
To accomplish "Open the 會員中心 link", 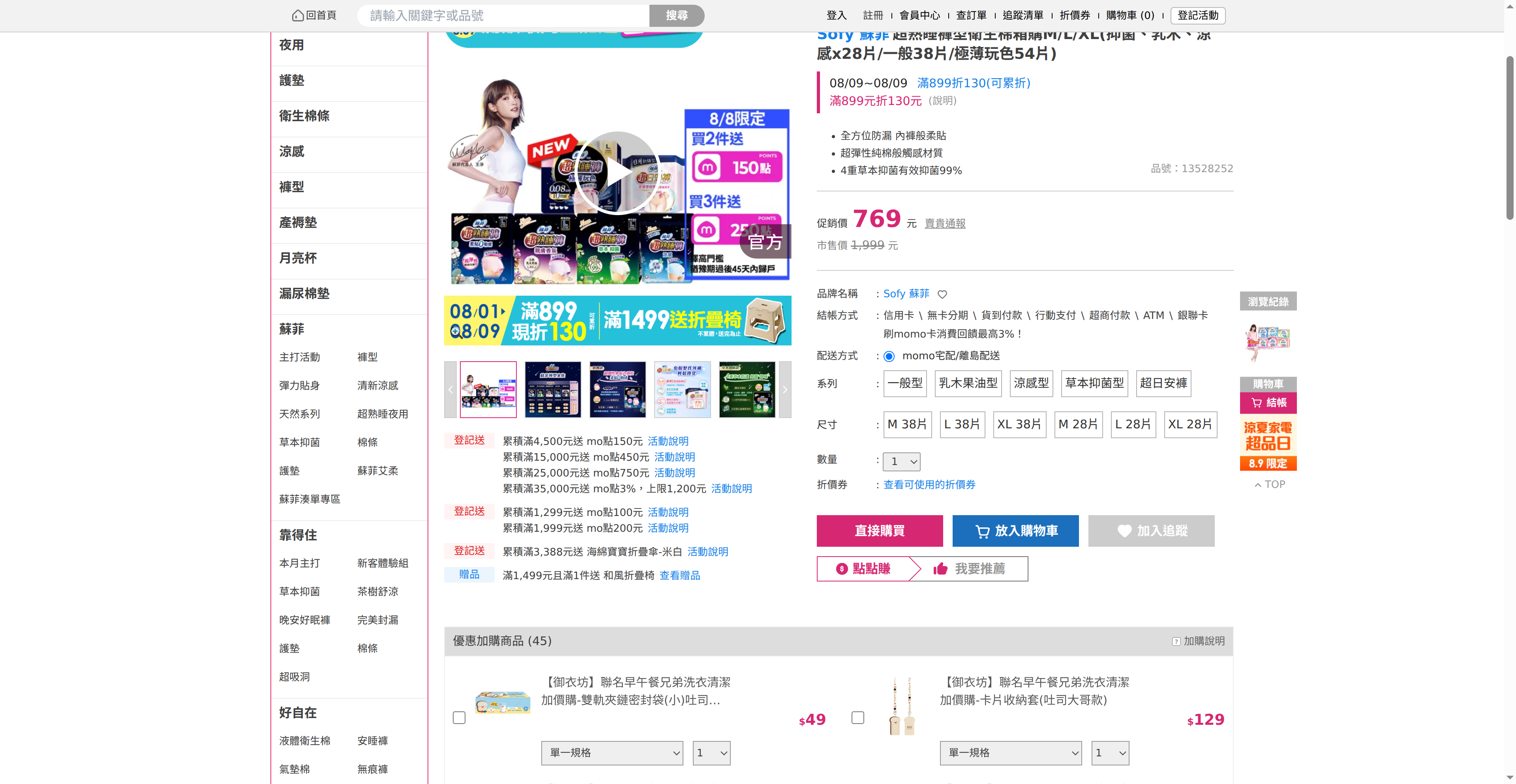I will (x=919, y=15).
